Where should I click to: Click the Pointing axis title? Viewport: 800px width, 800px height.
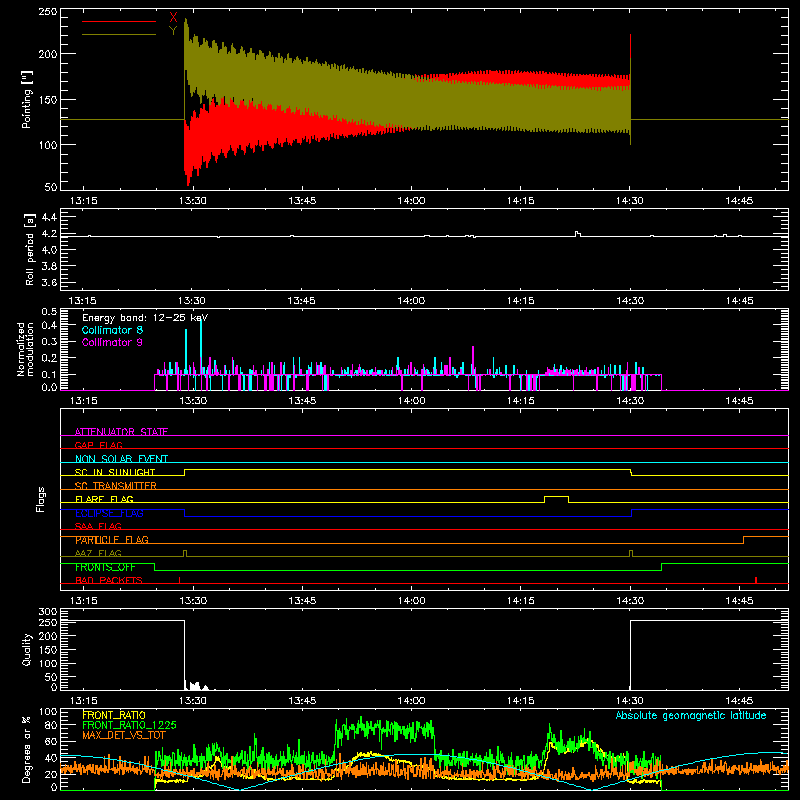27,99
